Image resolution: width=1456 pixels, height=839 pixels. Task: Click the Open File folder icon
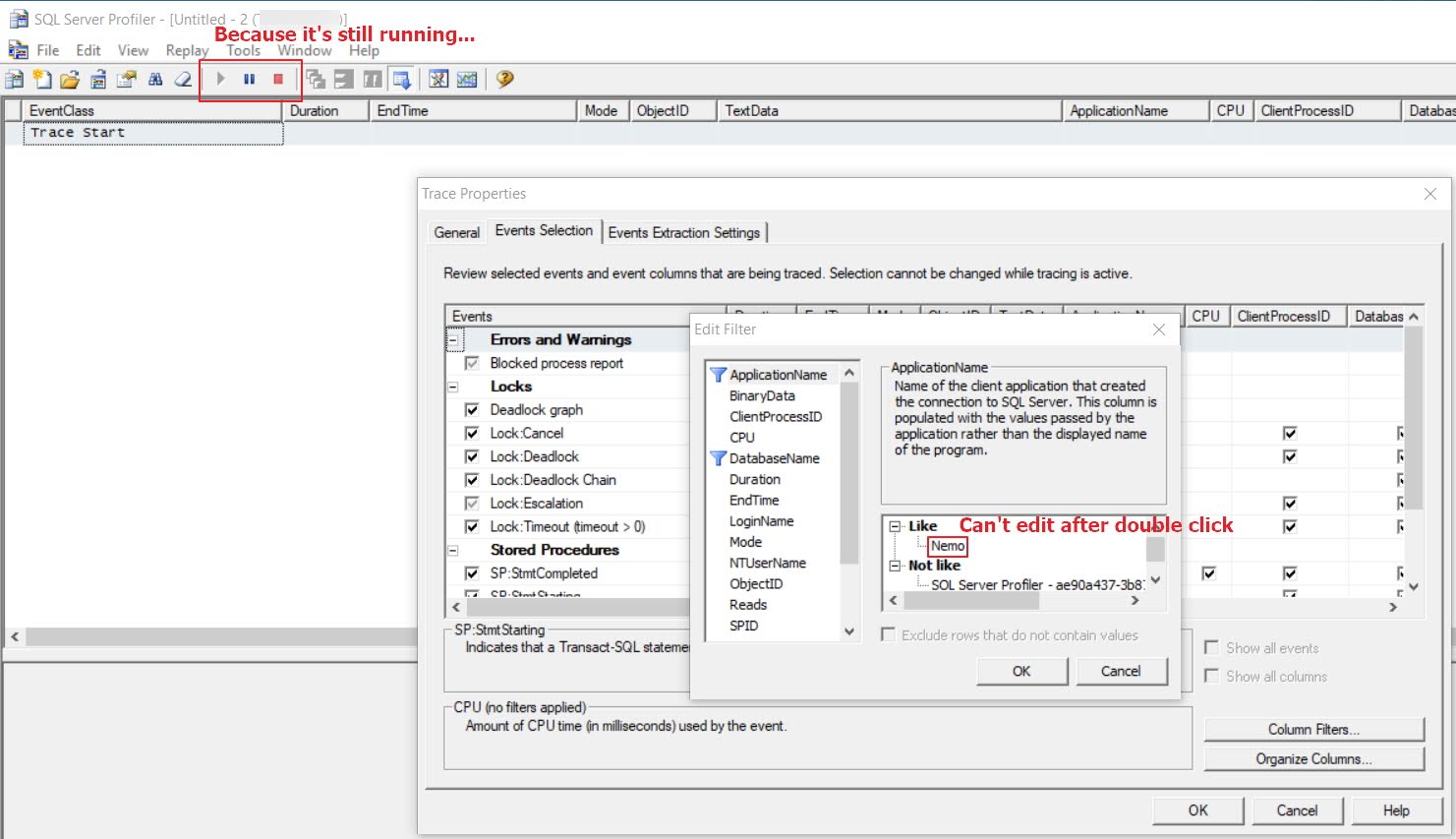coord(69,80)
